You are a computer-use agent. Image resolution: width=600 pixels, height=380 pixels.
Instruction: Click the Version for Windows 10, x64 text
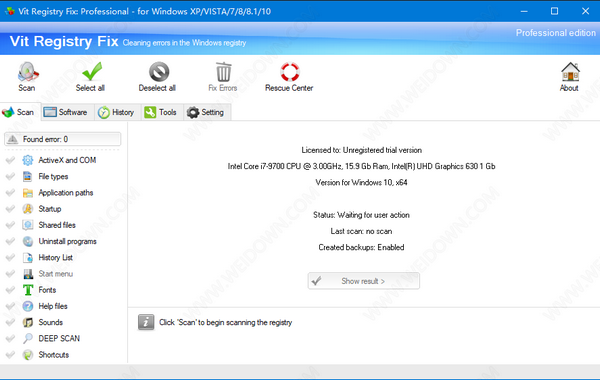[361, 183]
